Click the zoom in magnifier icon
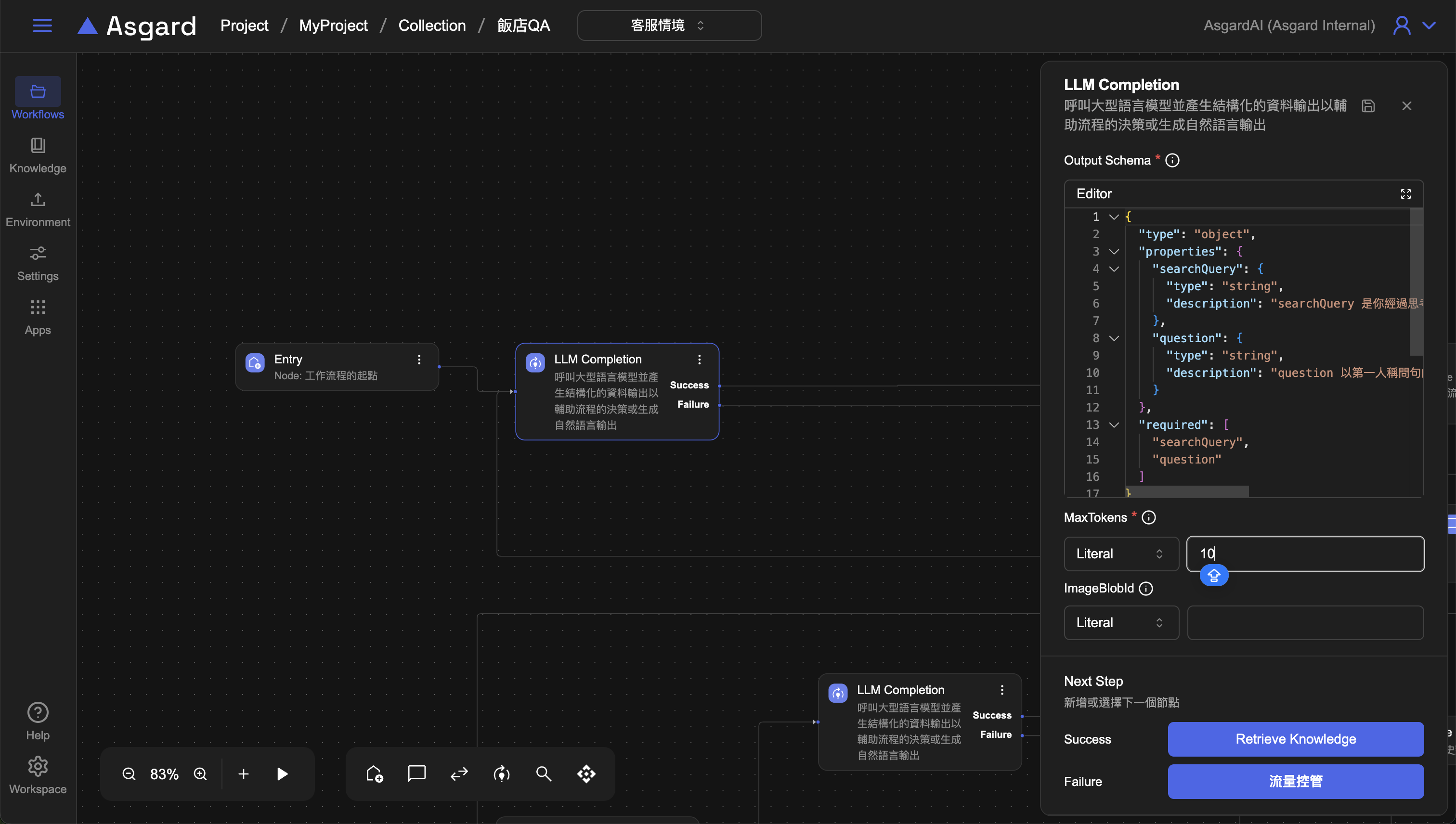The image size is (1456, 824). [x=200, y=773]
